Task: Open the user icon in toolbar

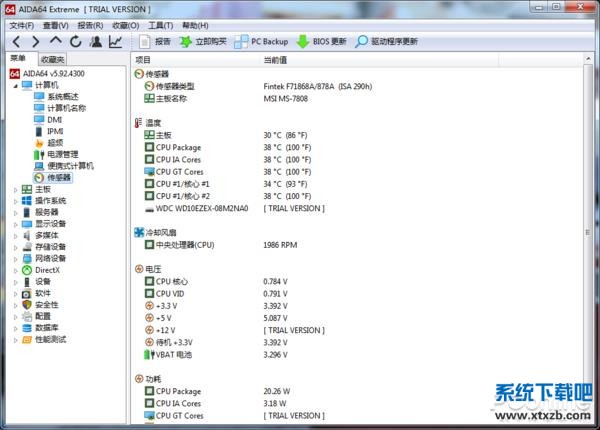Action: pos(95,42)
